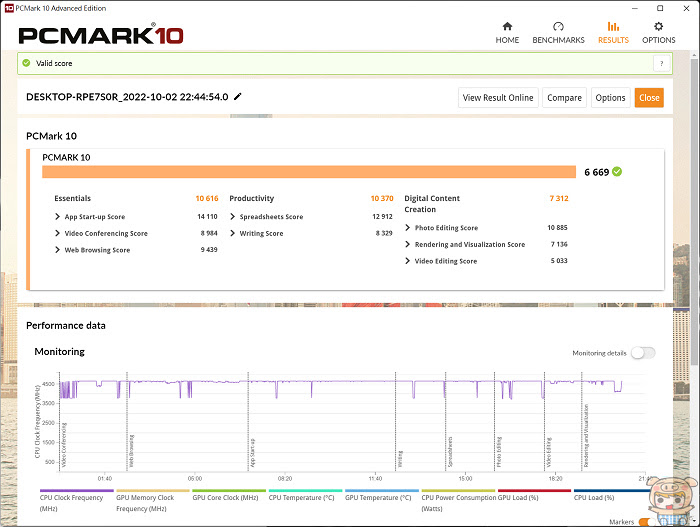Select CPU Clock Frequency legend swatch
This screenshot has height=527, width=700.
pyautogui.click(x=76, y=490)
